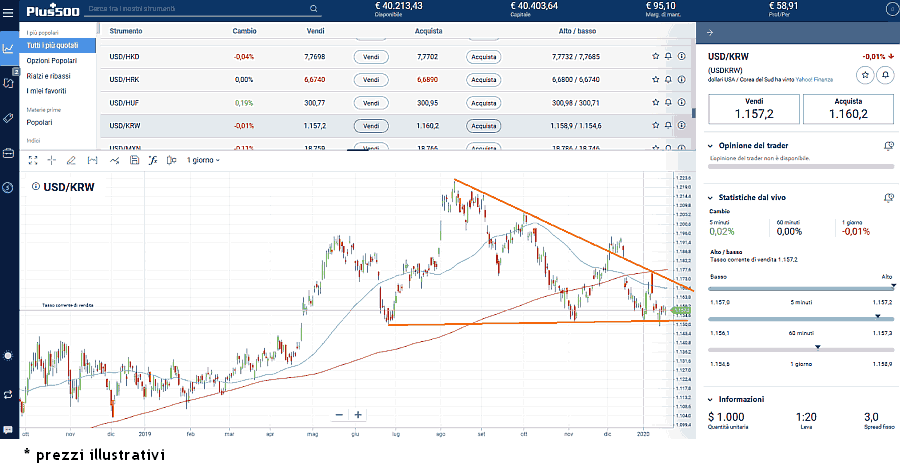Viewport: 900px width, 474px height.
Task: Click the chart zoom in plus button
Action: (x=358, y=414)
